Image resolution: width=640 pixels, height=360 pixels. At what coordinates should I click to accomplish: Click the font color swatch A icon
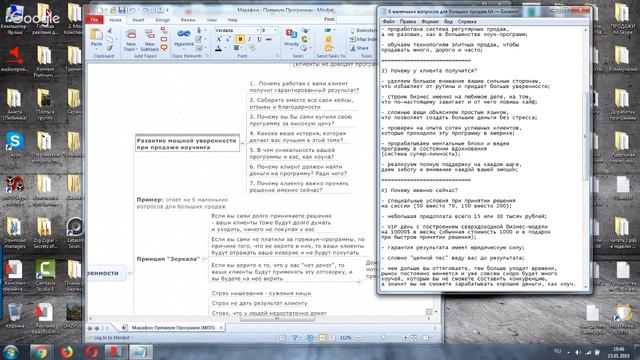[218, 48]
